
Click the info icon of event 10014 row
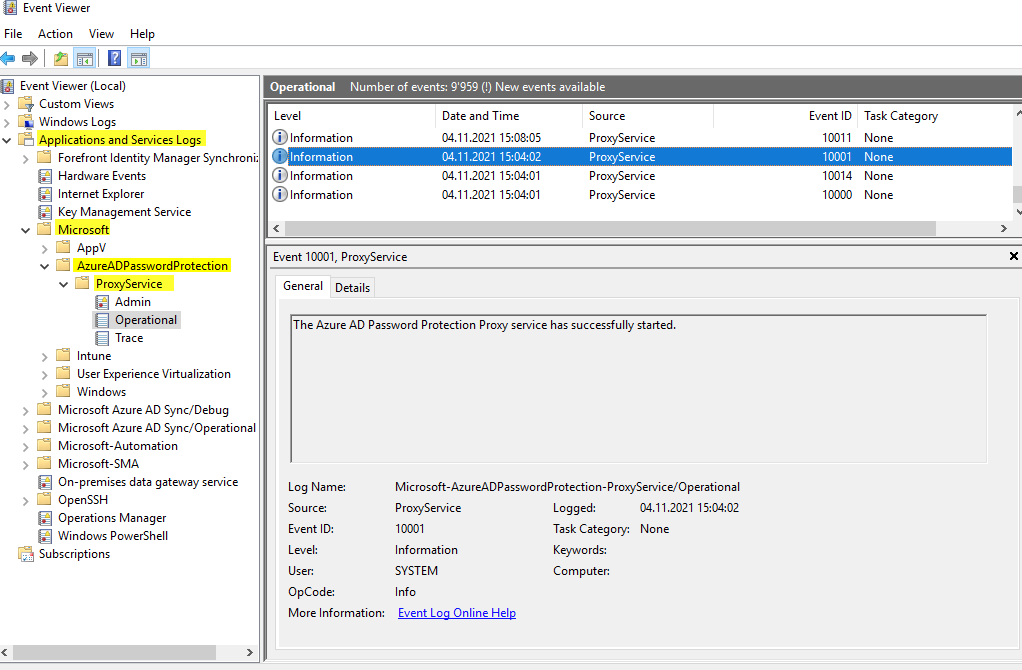(280, 176)
